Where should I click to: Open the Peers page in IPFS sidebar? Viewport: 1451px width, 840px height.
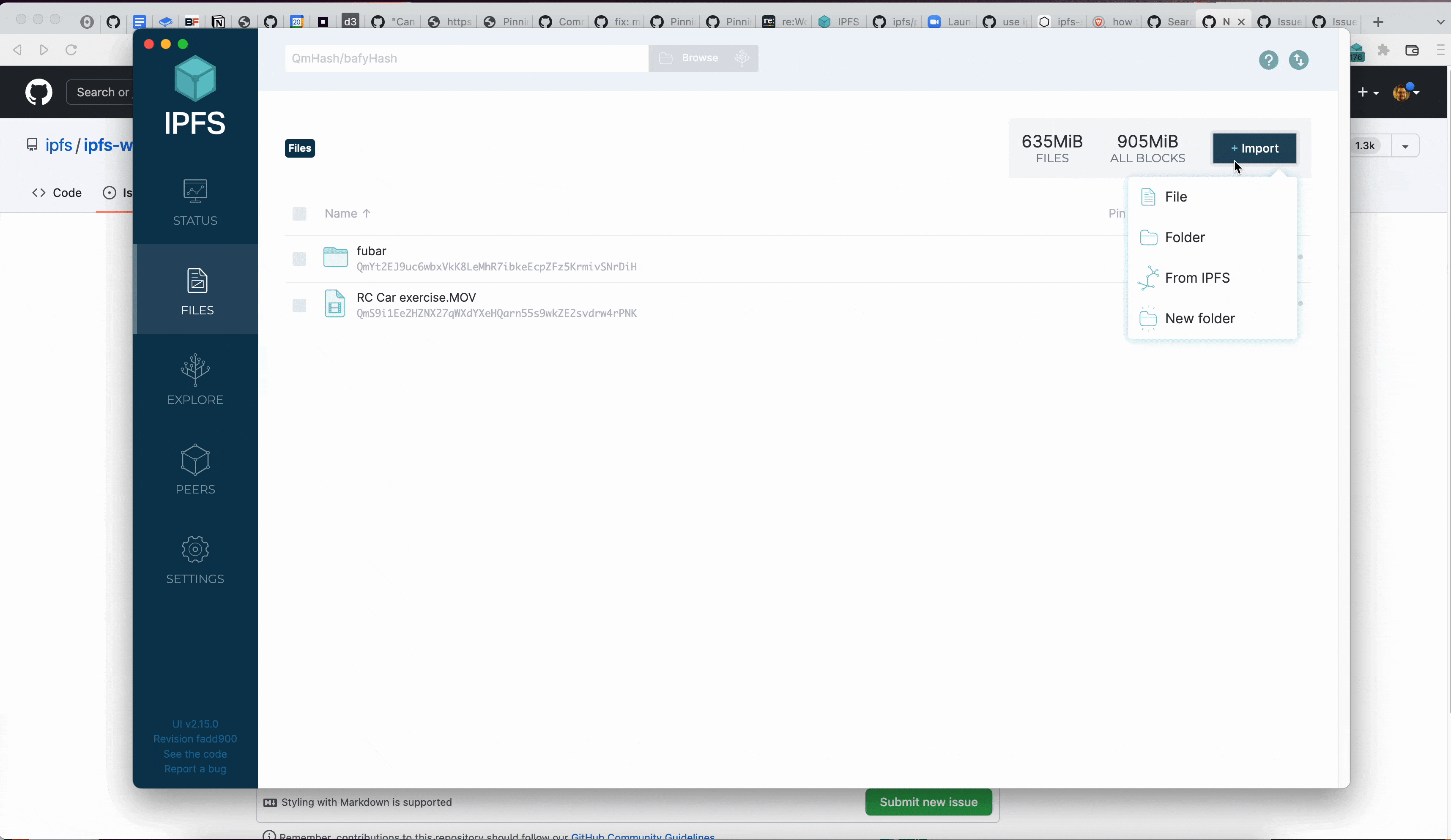pyautogui.click(x=195, y=469)
